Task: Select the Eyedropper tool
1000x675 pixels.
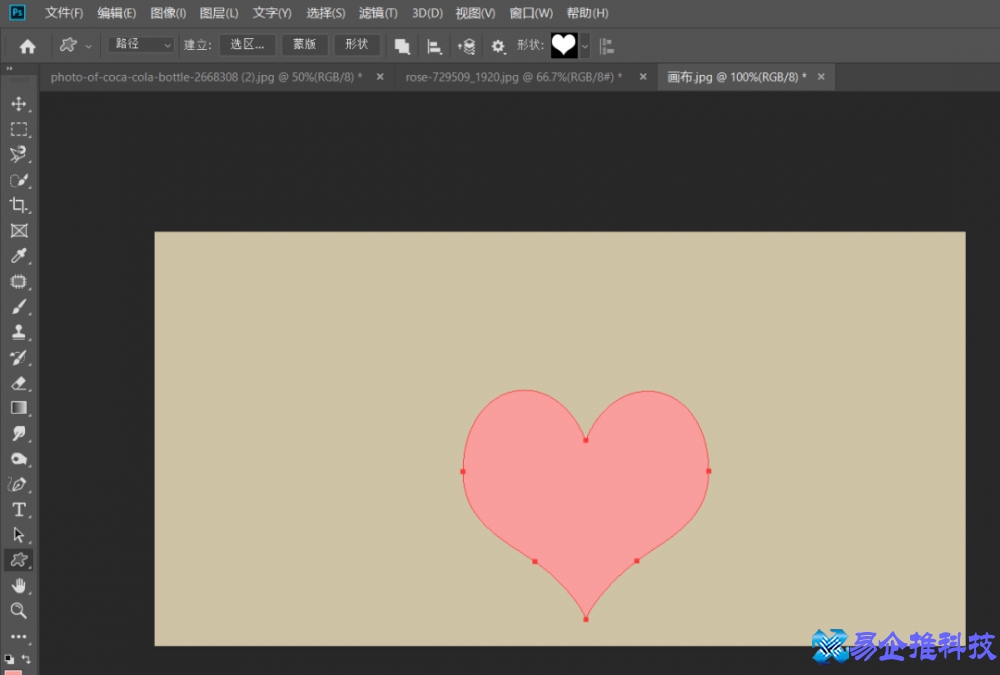Action: (x=19, y=256)
